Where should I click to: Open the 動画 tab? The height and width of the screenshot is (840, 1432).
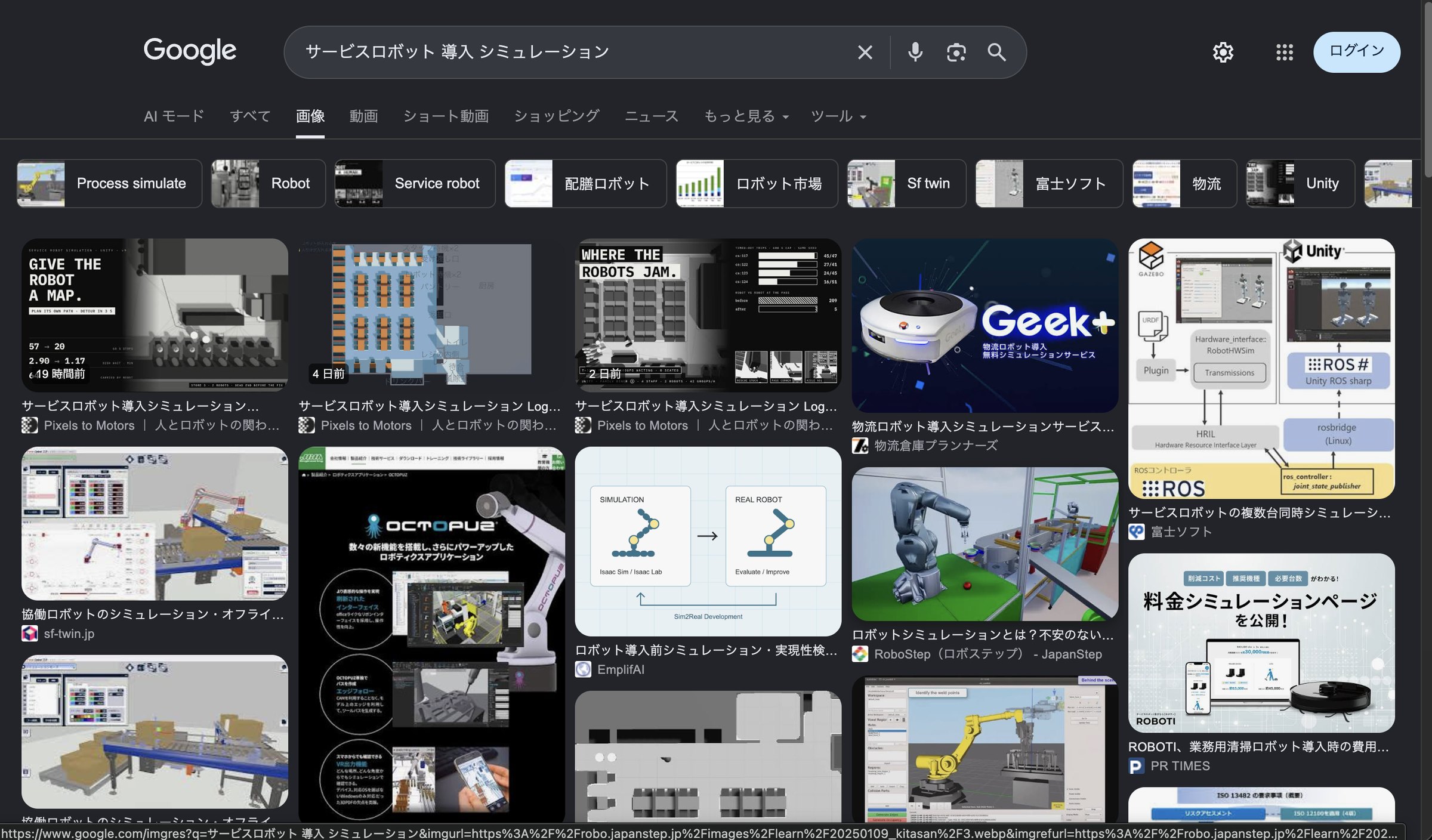pyautogui.click(x=363, y=116)
